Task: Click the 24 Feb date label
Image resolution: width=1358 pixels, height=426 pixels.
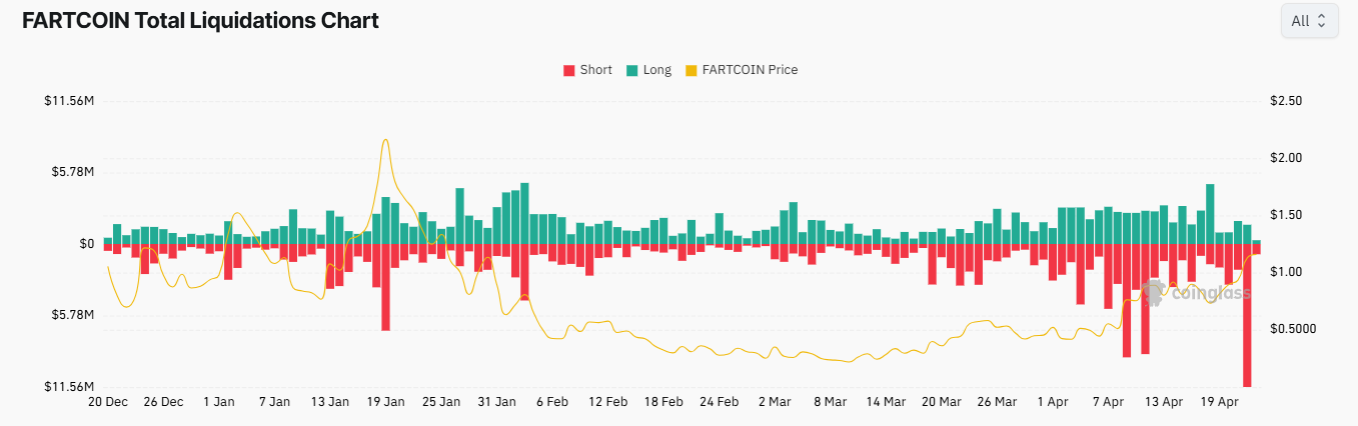Action: (719, 402)
